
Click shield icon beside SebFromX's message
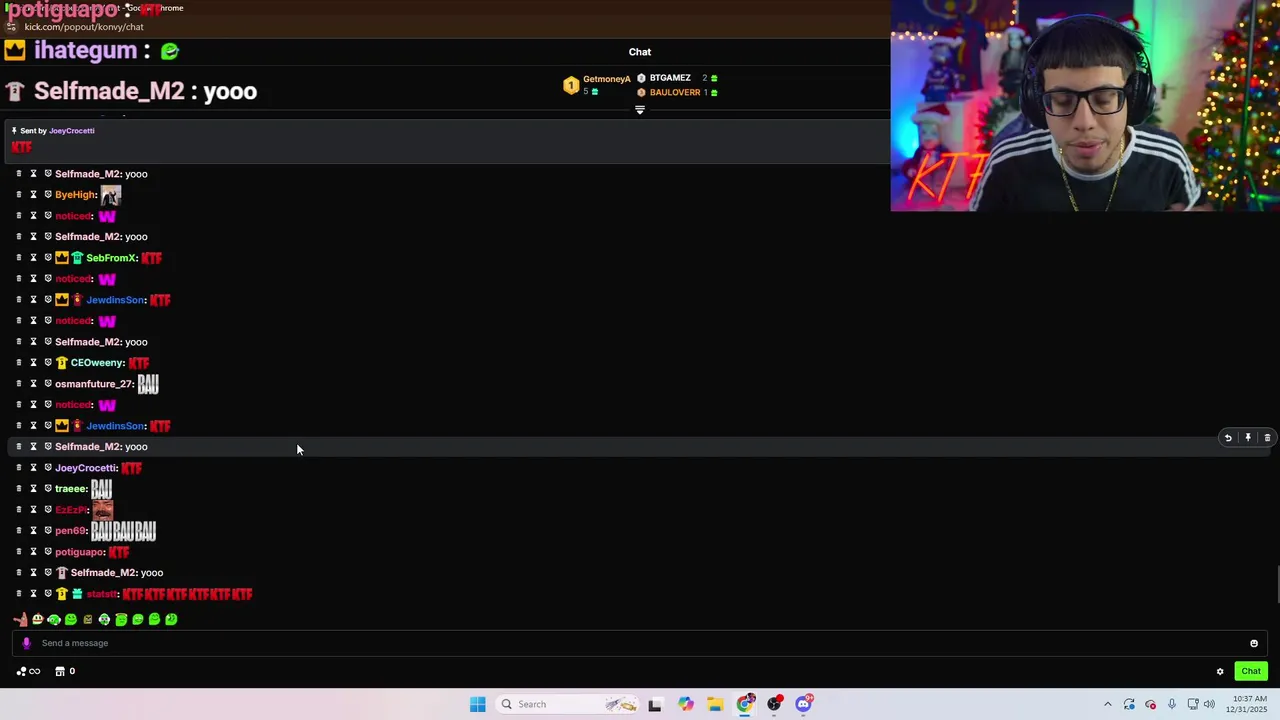click(x=47, y=258)
